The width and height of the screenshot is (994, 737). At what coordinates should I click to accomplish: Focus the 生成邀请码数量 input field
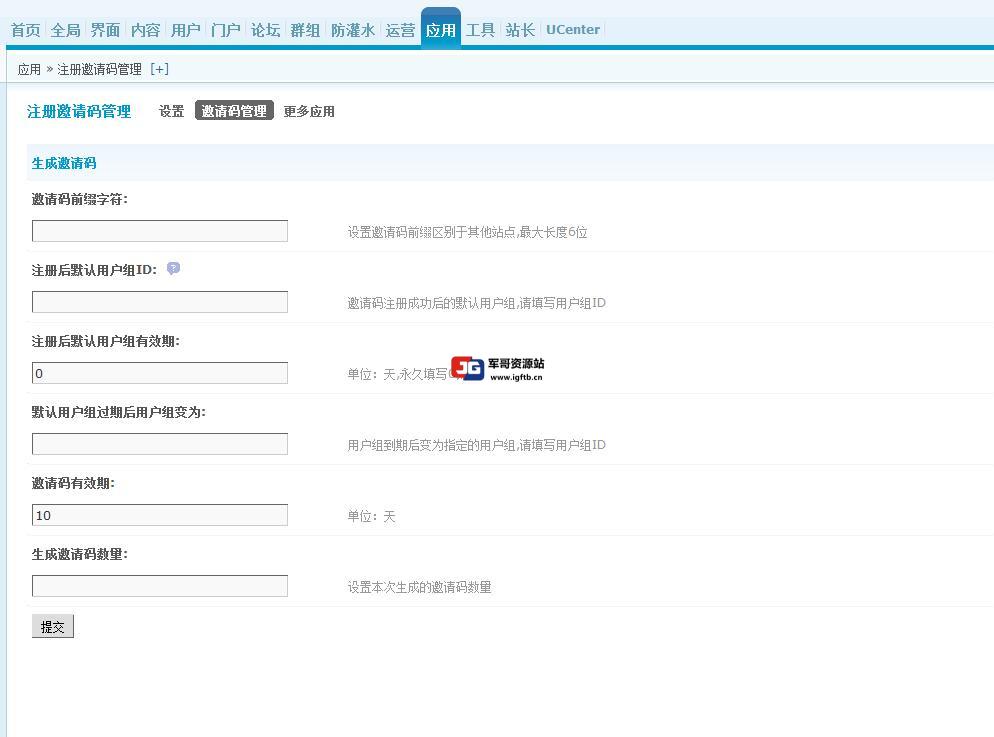[x=160, y=586]
